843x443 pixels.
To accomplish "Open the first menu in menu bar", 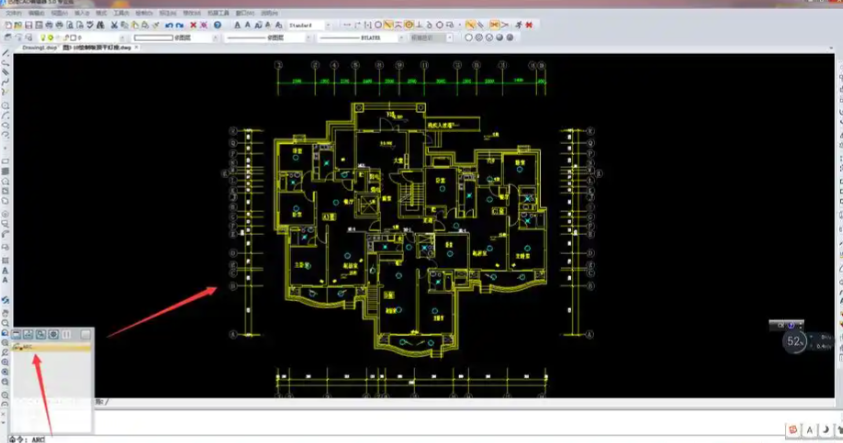I will tap(13, 13).
